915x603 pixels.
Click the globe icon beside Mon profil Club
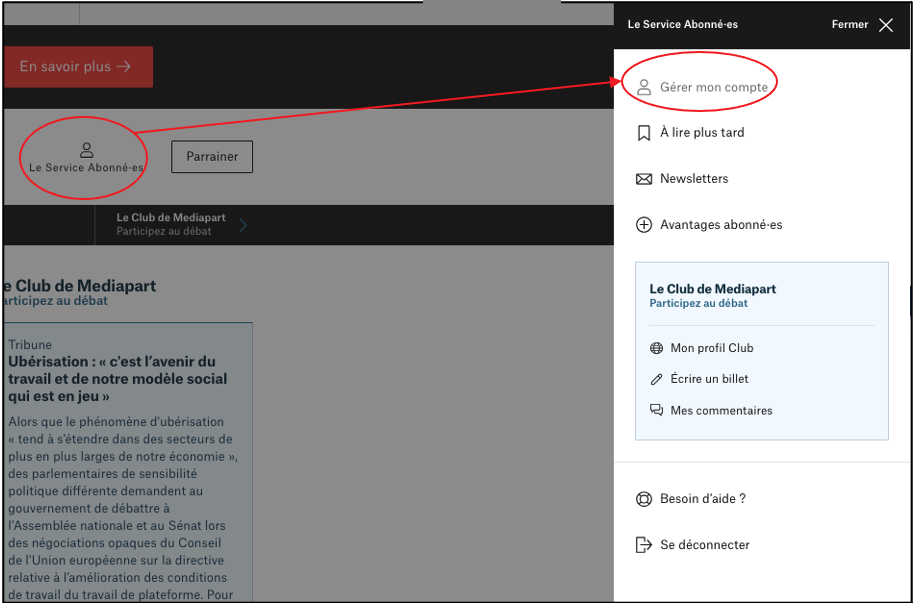656,348
